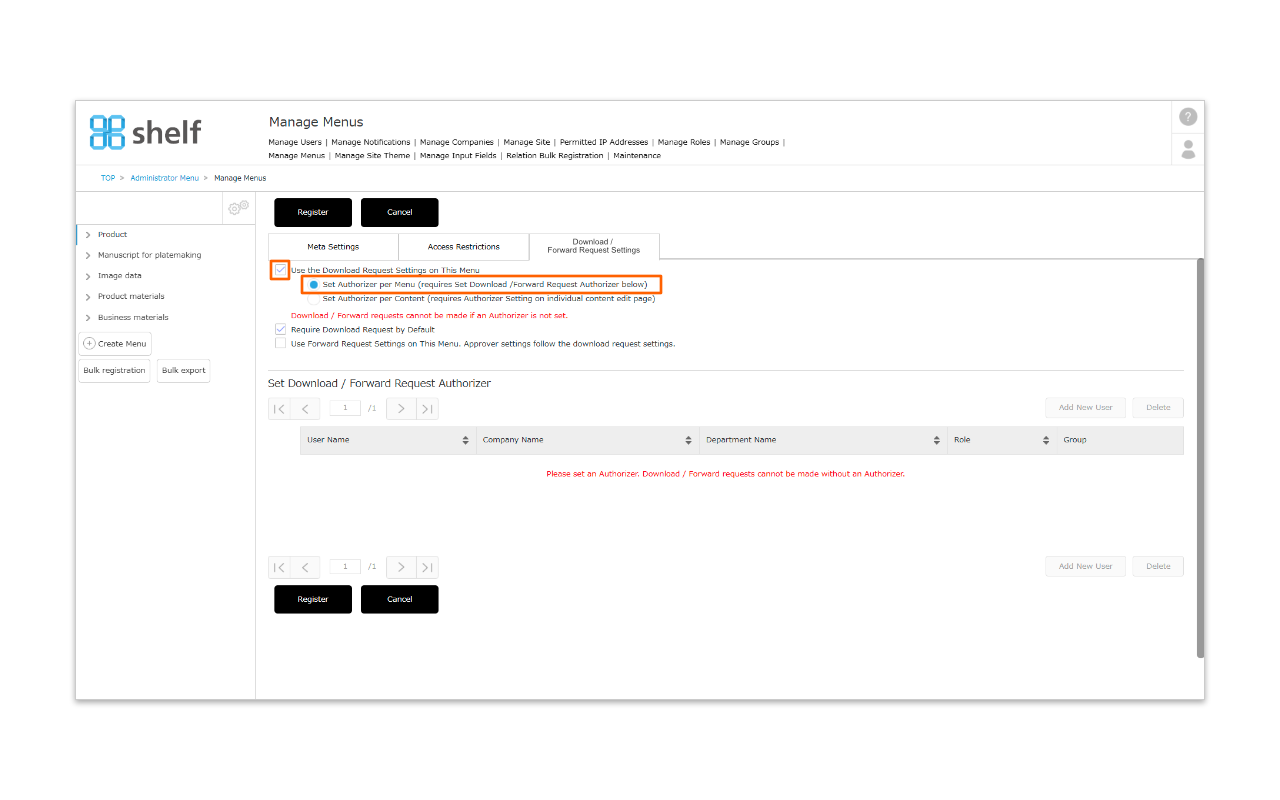Click the top Register button
The width and height of the screenshot is (1280, 800).
pyautogui.click(x=313, y=212)
